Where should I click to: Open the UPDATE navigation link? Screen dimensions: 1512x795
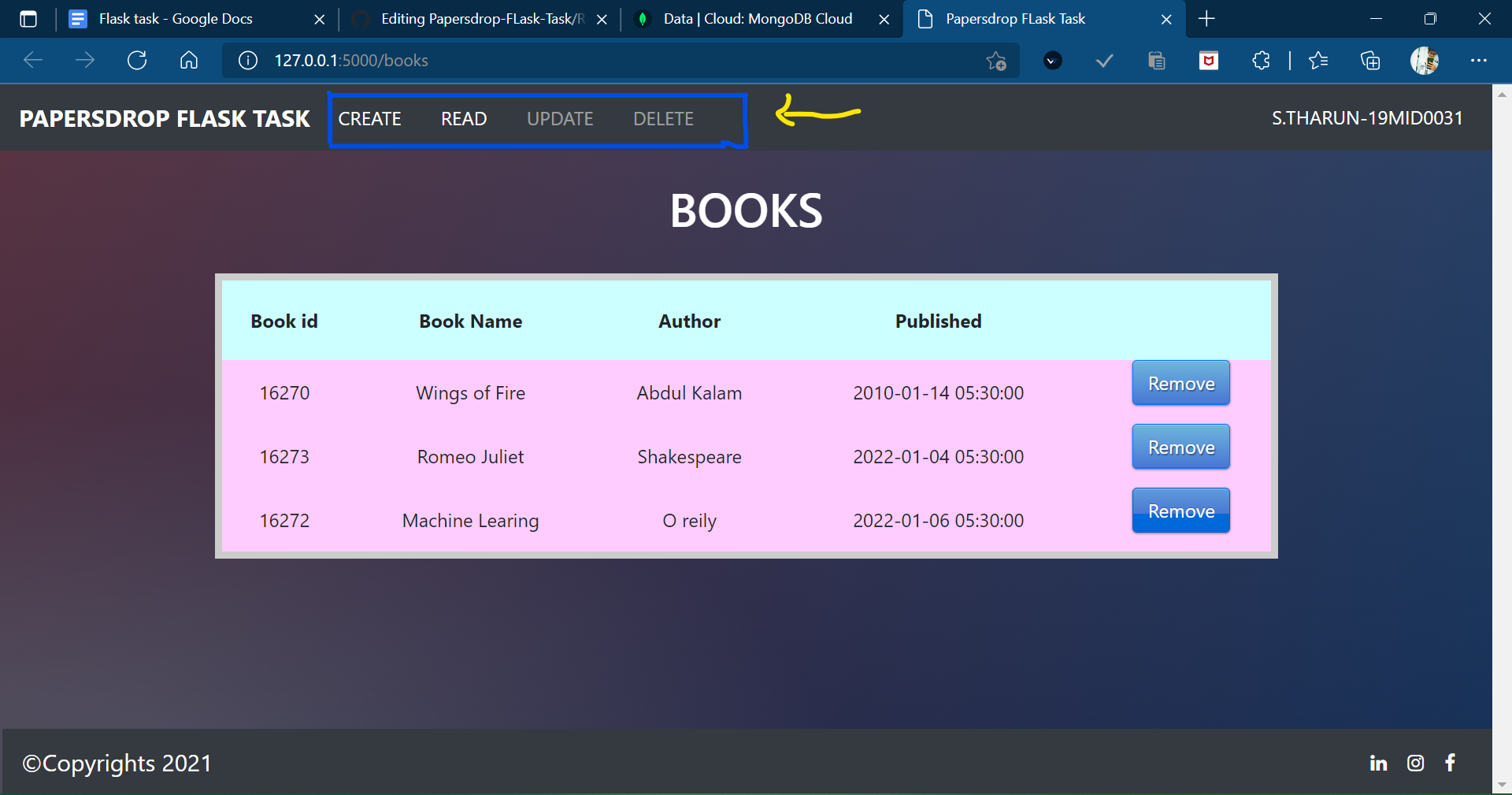tap(560, 118)
